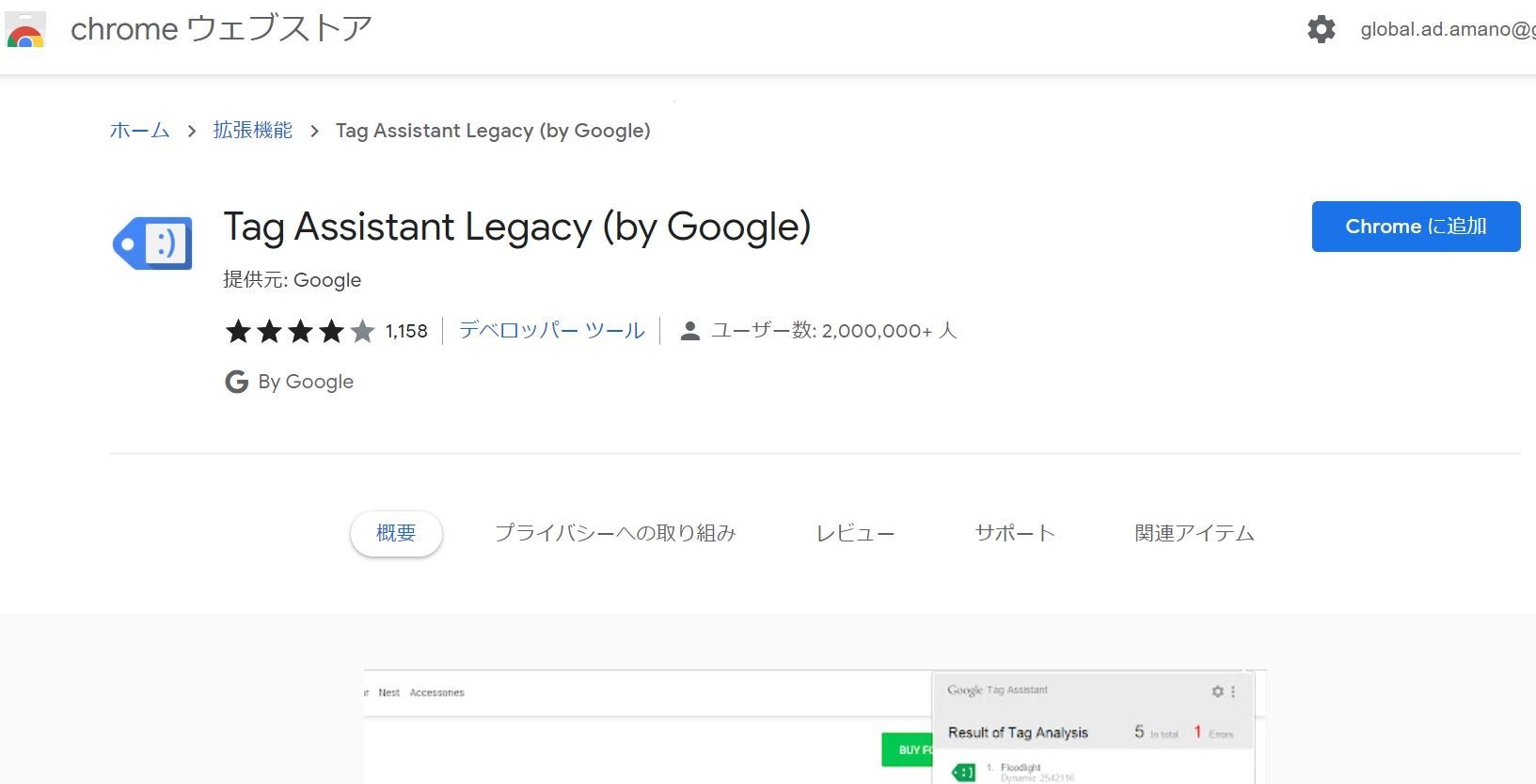Open デベロッパー ツール category link
Image resolution: width=1536 pixels, height=784 pixels.
pos(552,331)
